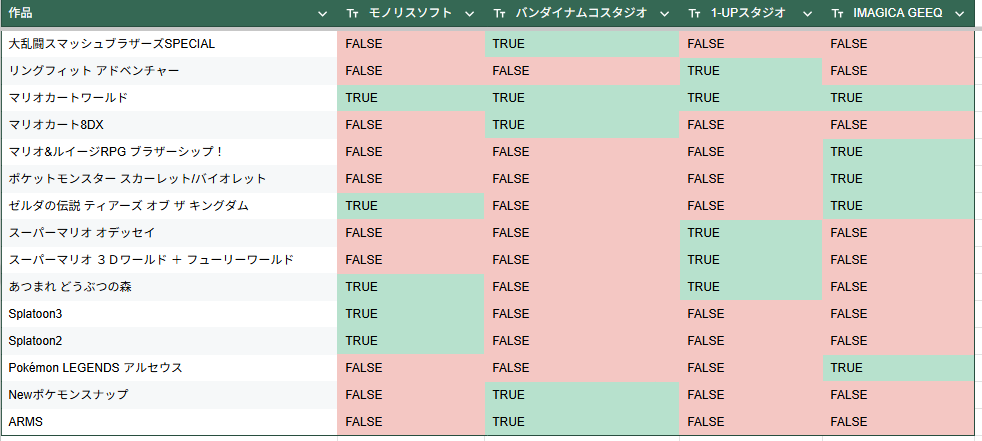Select the IMAGICA GEEQ header label
This screenshot has height=441, width=982.
click(897, 13)
